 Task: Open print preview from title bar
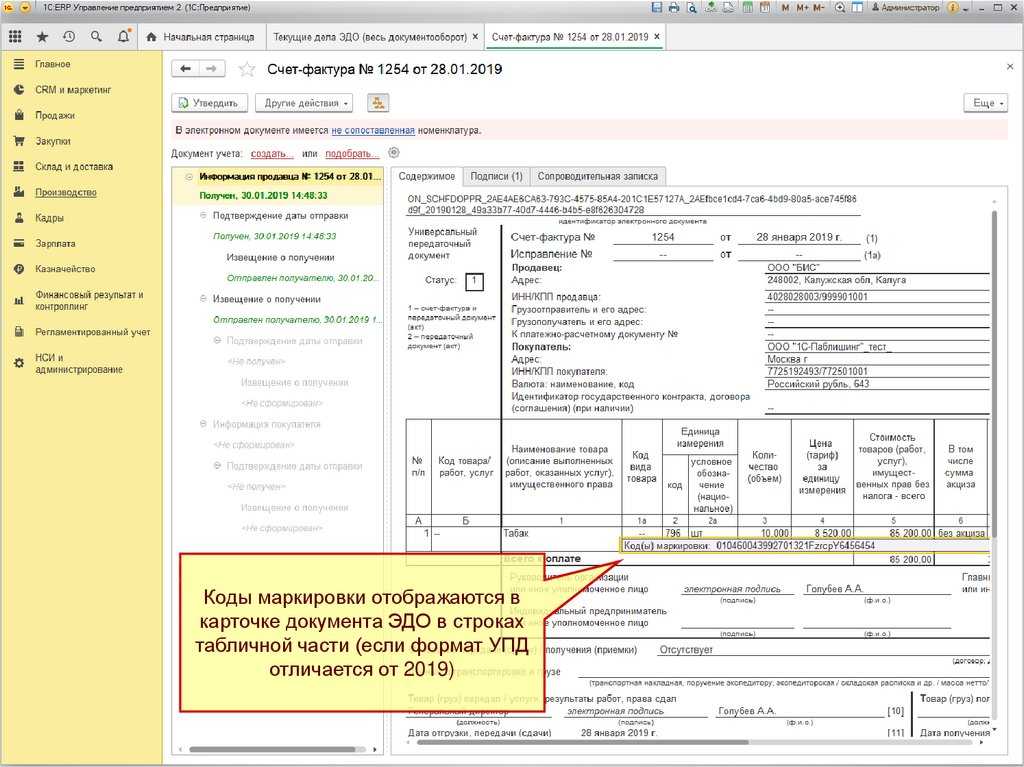click(691, 8)
